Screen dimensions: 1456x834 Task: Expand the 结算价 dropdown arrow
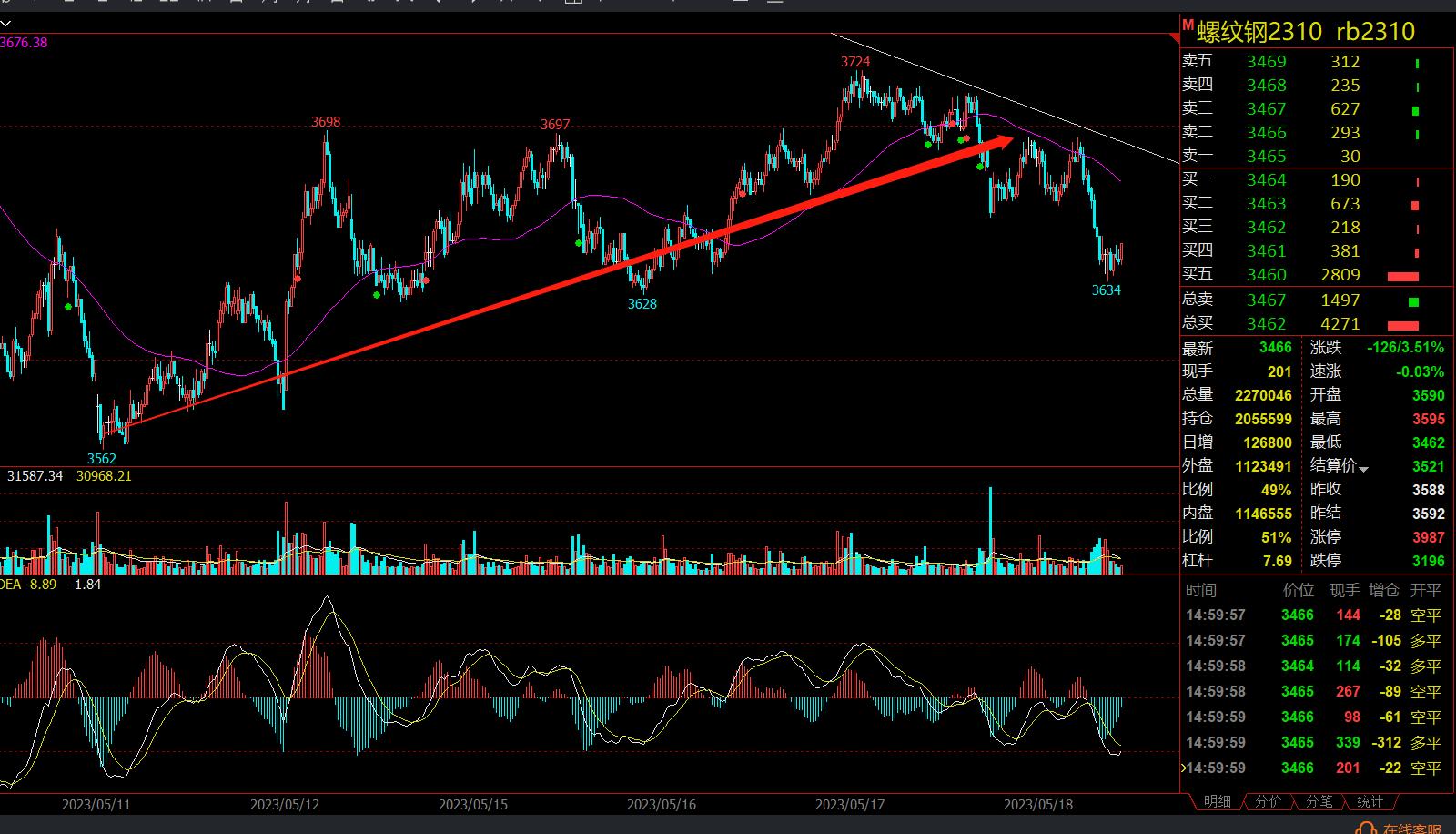(x=1363, y=469)
